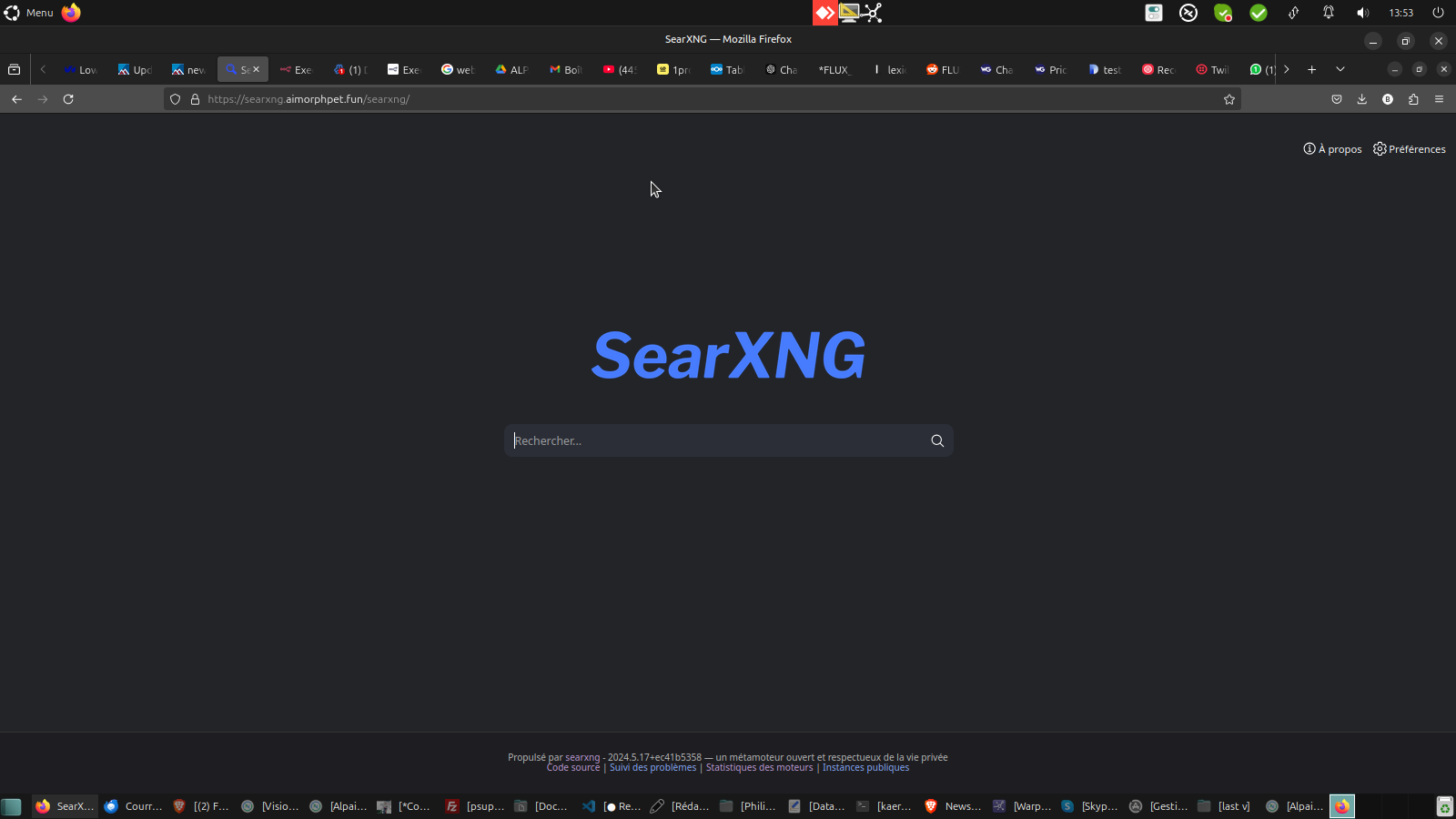The height and width of the screenshot is (819, 1456).
Task: Open Firefox View tab overview icon
Action: [15, 69]
